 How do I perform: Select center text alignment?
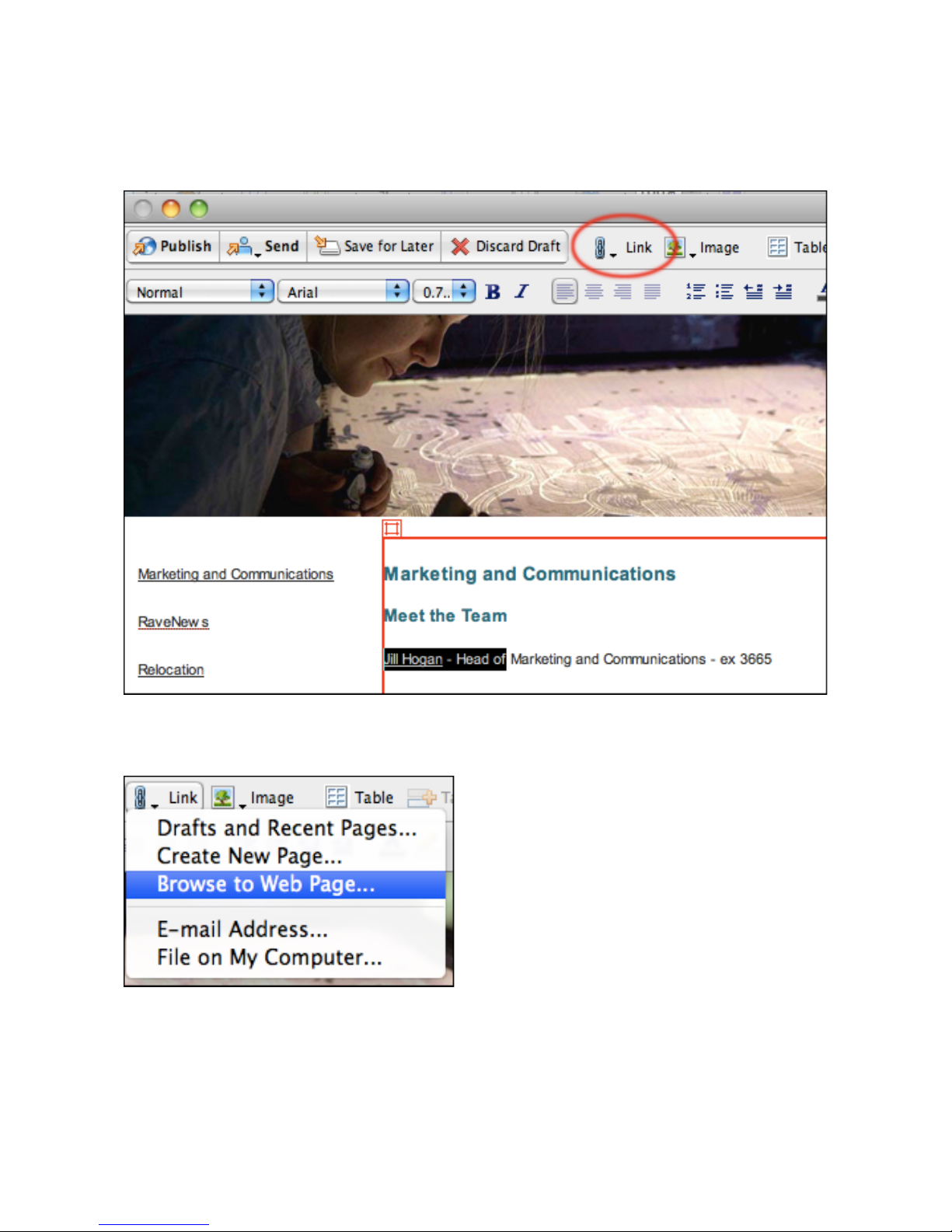tap(594, 291)
